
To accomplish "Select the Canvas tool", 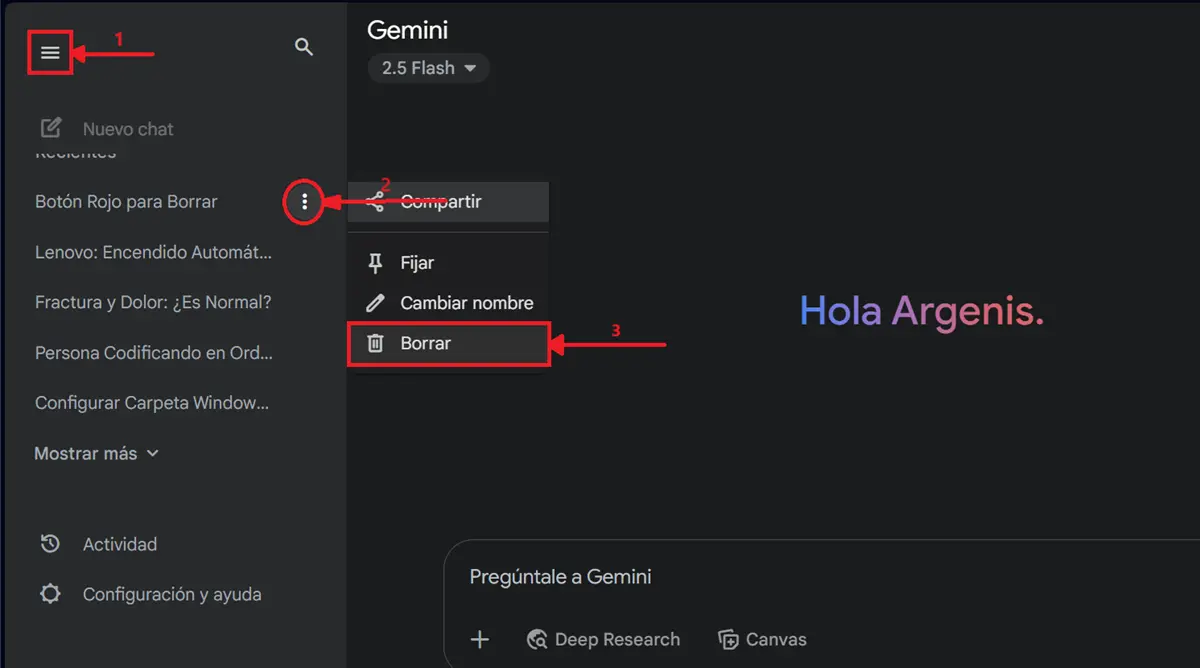I will [x=763, y=640].
